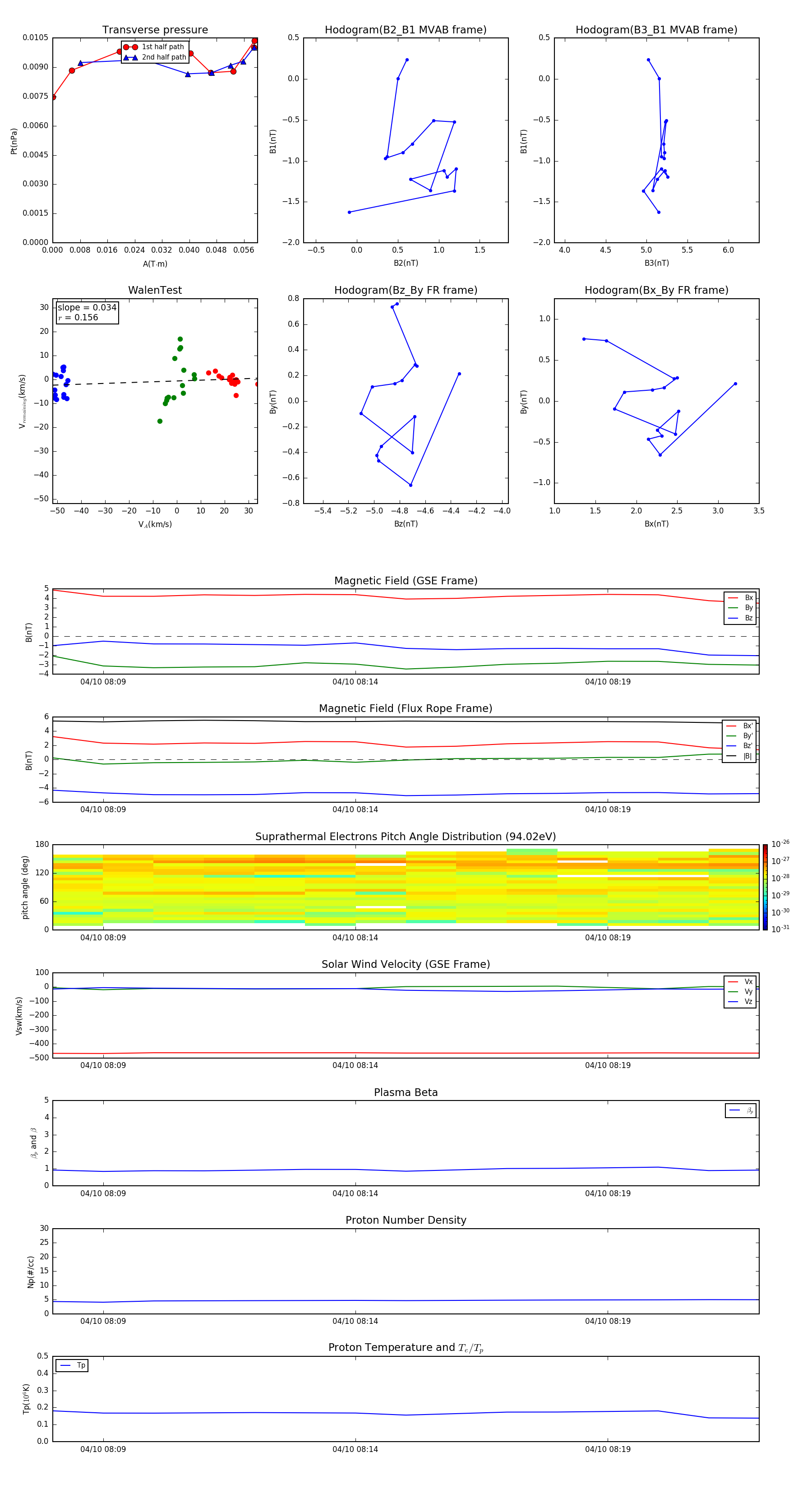This screenshot has width=812, height=1489.
Task: Select Bx' in the Flux Rope legend
Action: 739,726
